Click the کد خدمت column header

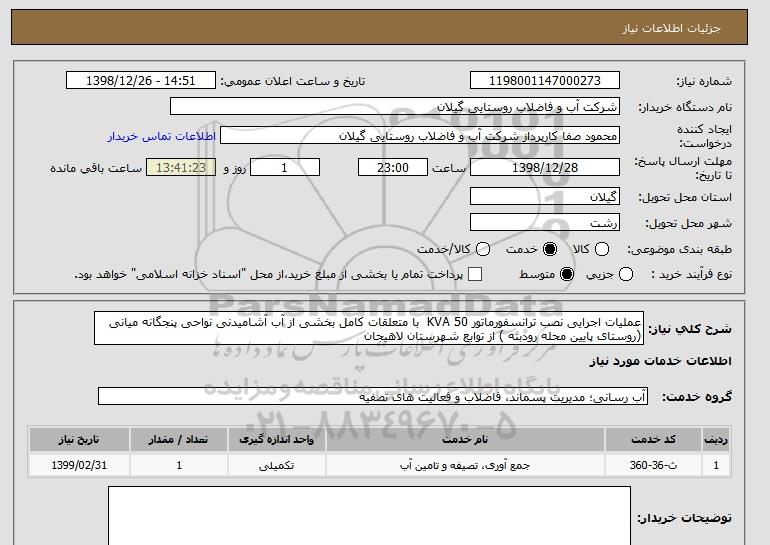(653, 439)
